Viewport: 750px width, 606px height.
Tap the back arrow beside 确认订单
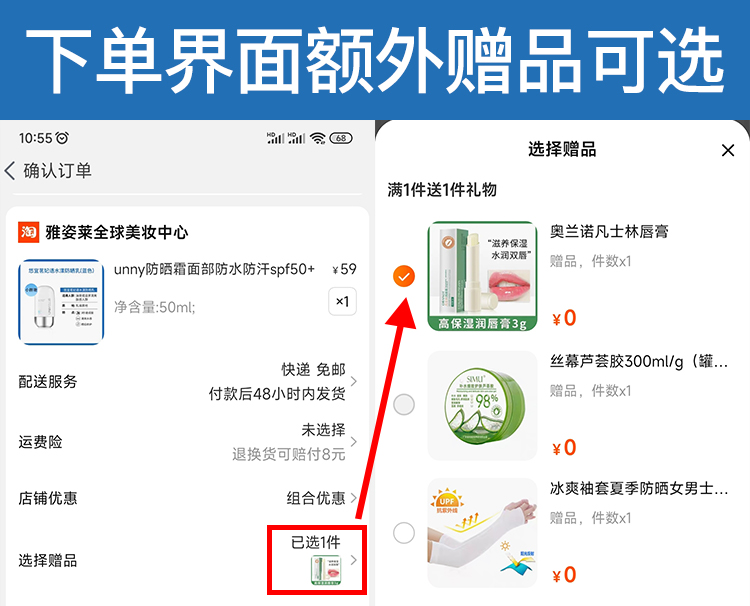[x=10, y=171]
